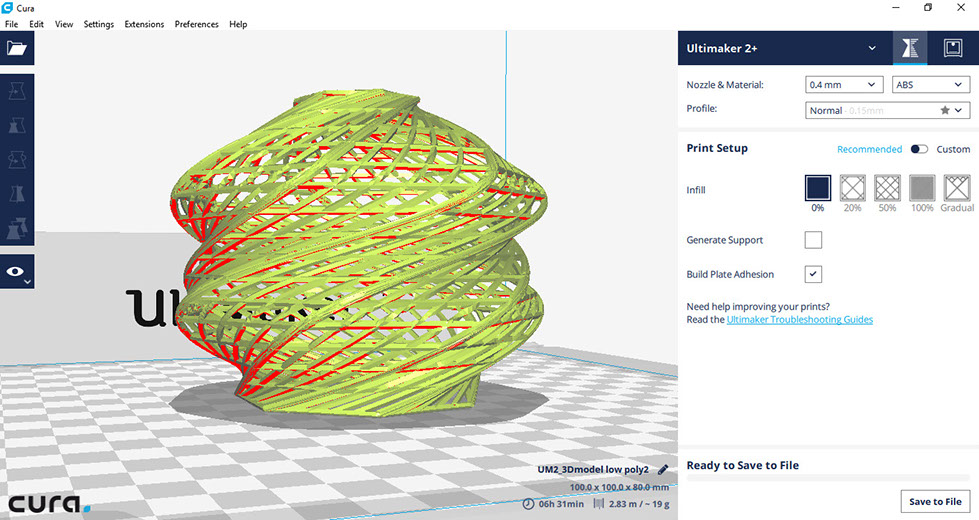
Task: Open the ABS material dropdown
Action: tap(930, 84)
